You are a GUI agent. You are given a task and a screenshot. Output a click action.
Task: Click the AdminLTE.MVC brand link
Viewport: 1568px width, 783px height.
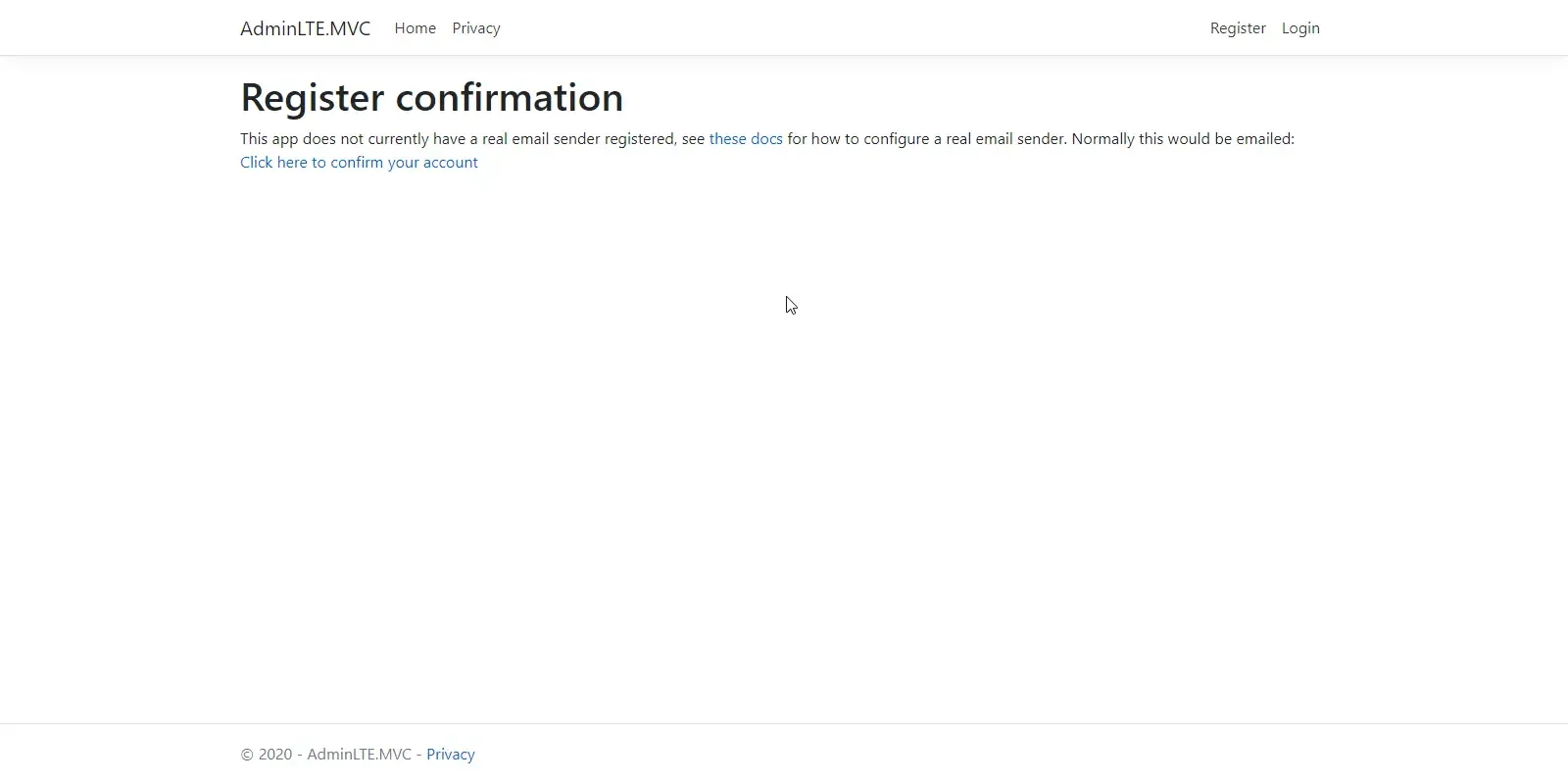[x=305, y=28]
